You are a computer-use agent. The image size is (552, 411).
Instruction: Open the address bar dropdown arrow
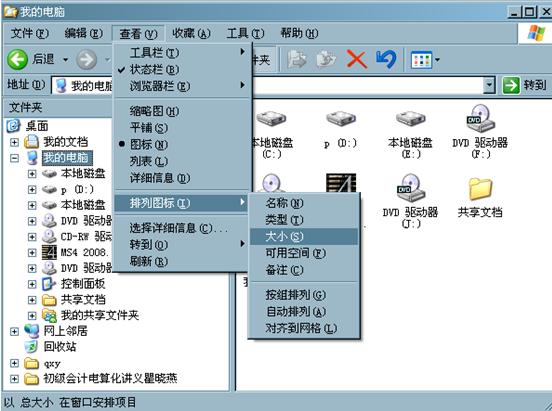pyautogui.click(x=489, y=85)
